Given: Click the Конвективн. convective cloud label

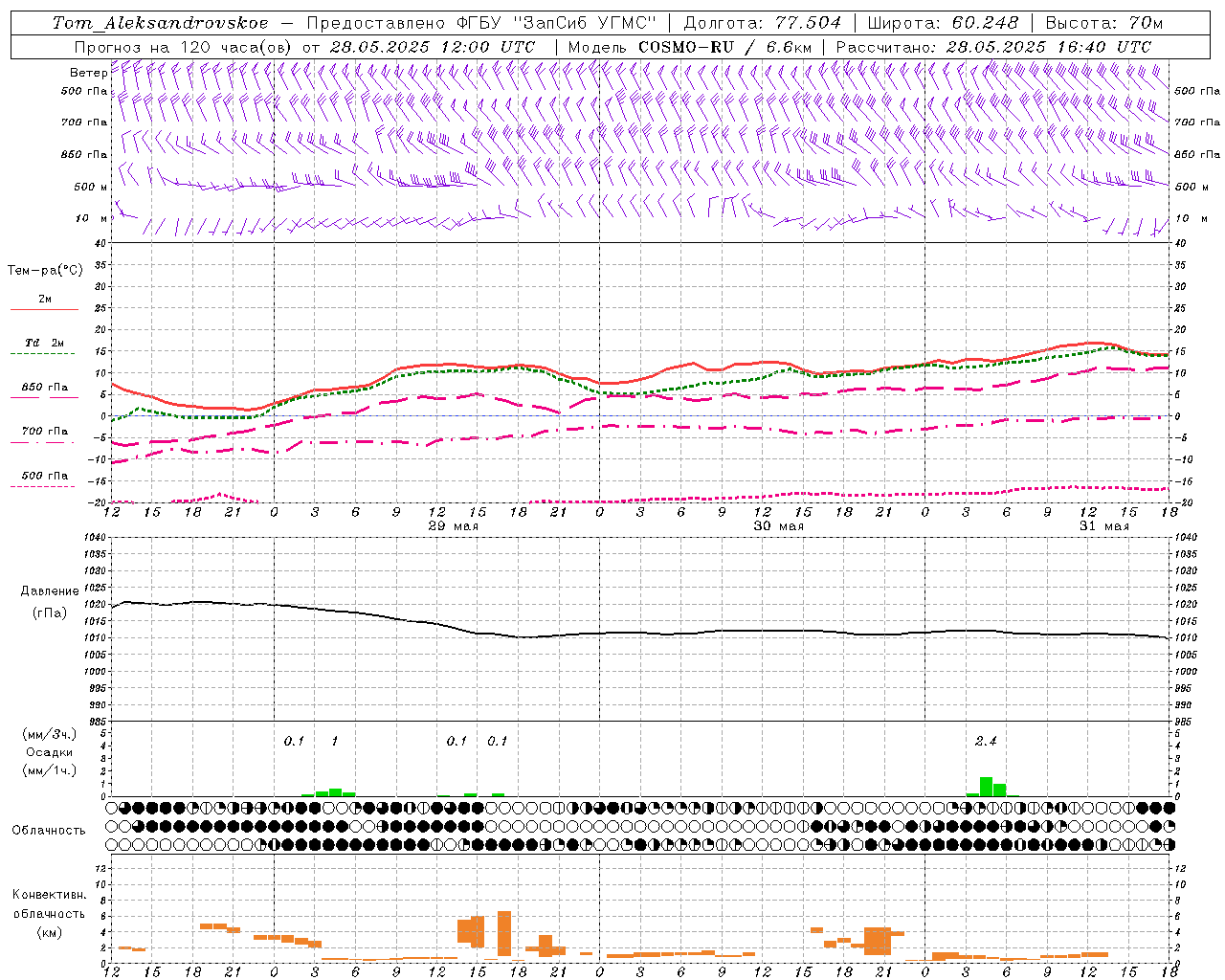Looking at the screenshot, I should (49, 895).
